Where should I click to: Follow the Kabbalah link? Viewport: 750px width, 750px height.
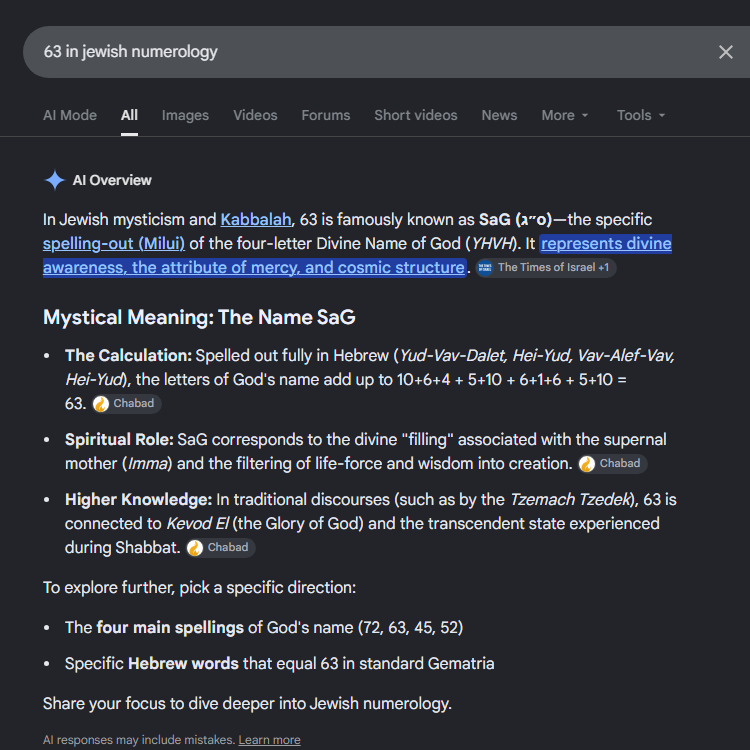click(255, 220)
